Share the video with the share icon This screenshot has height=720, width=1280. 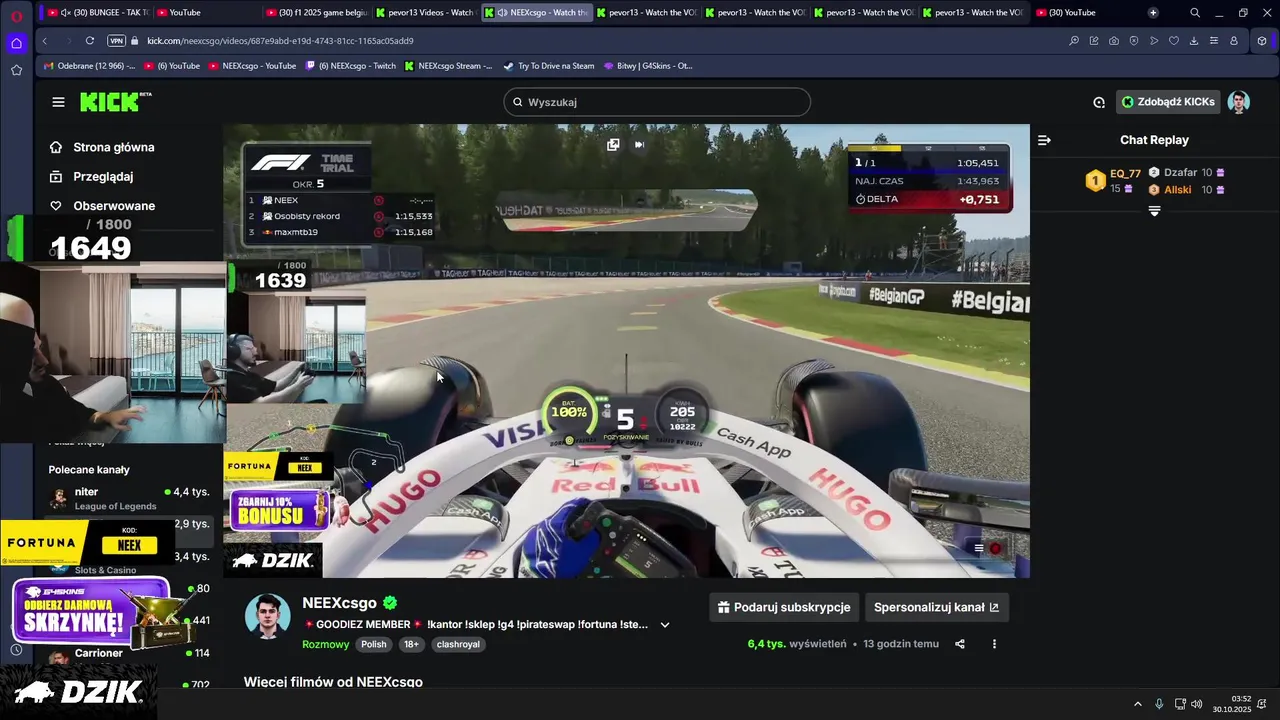click(960, 644)
